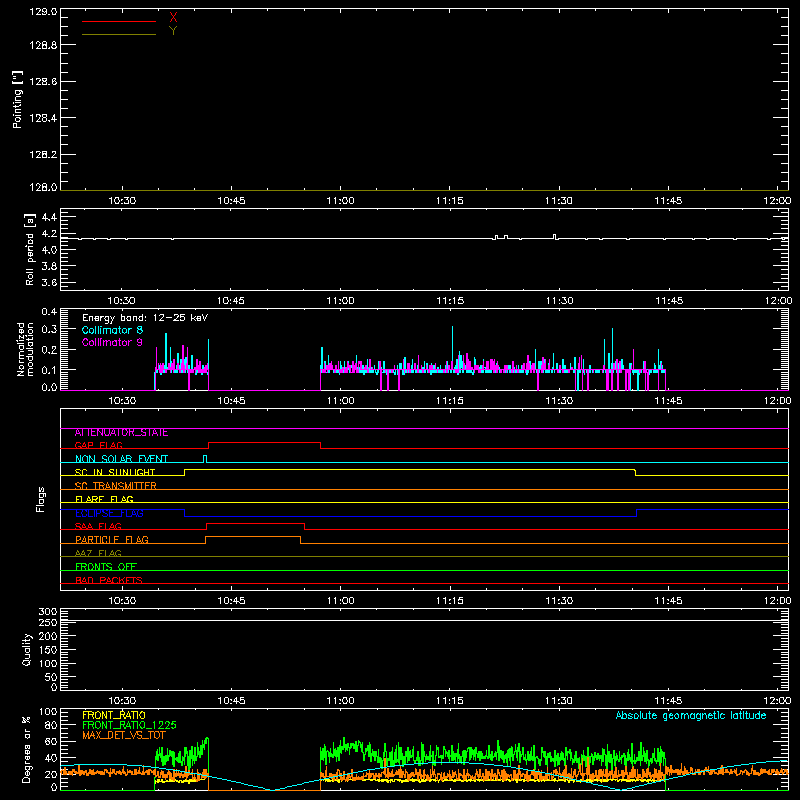Click the 128.4 pointing tick label
This screenshot has height=800, width=800.
pyautogui.click(x=43, y=118)
